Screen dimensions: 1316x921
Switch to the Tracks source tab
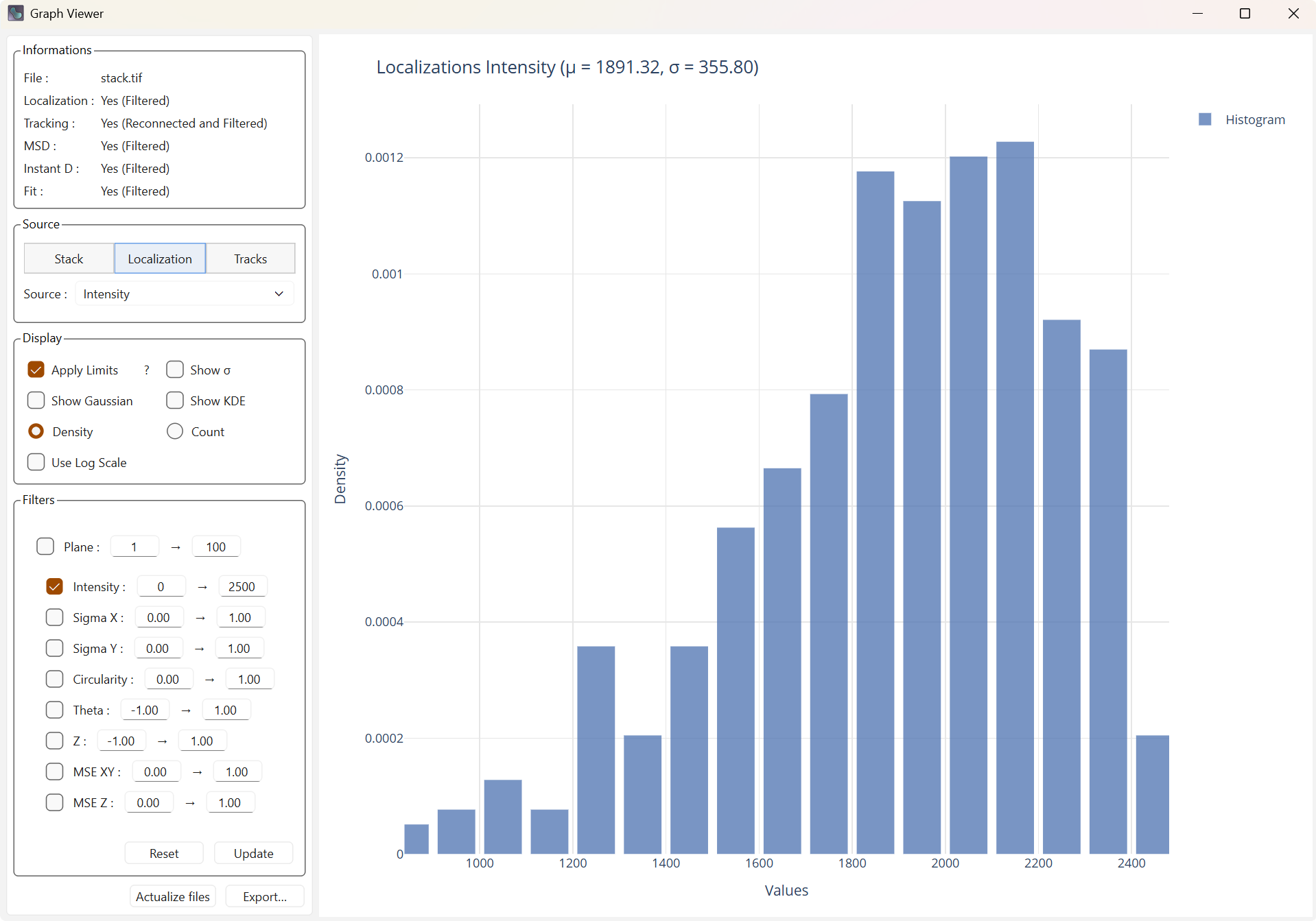tap(250, 259)
